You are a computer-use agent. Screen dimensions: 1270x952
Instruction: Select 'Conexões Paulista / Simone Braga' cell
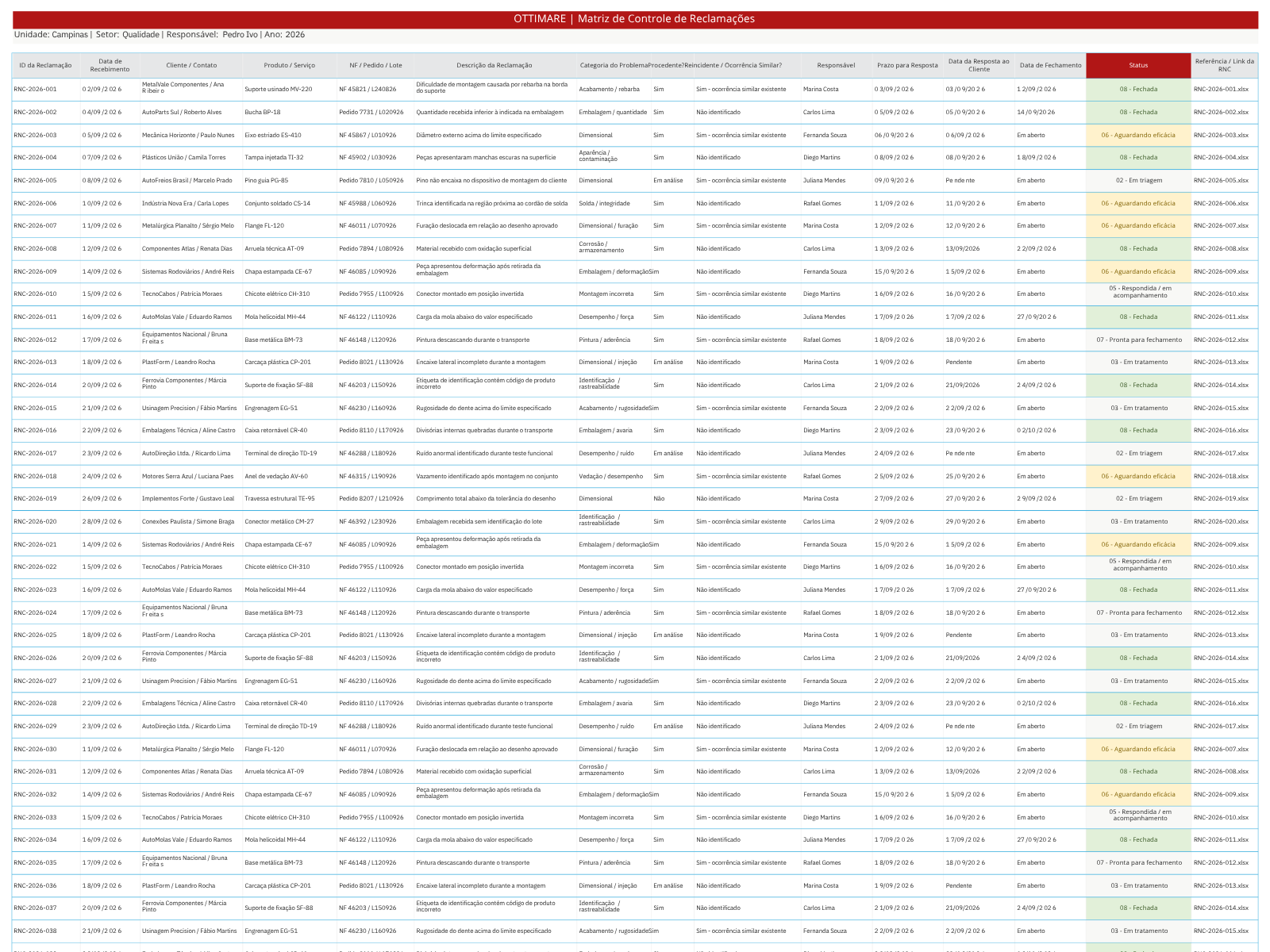click(191, 522)
